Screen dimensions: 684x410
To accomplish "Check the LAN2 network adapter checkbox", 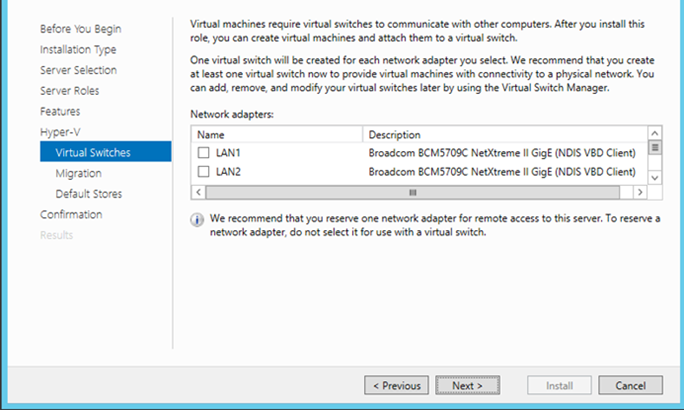I will coord(203,171).
